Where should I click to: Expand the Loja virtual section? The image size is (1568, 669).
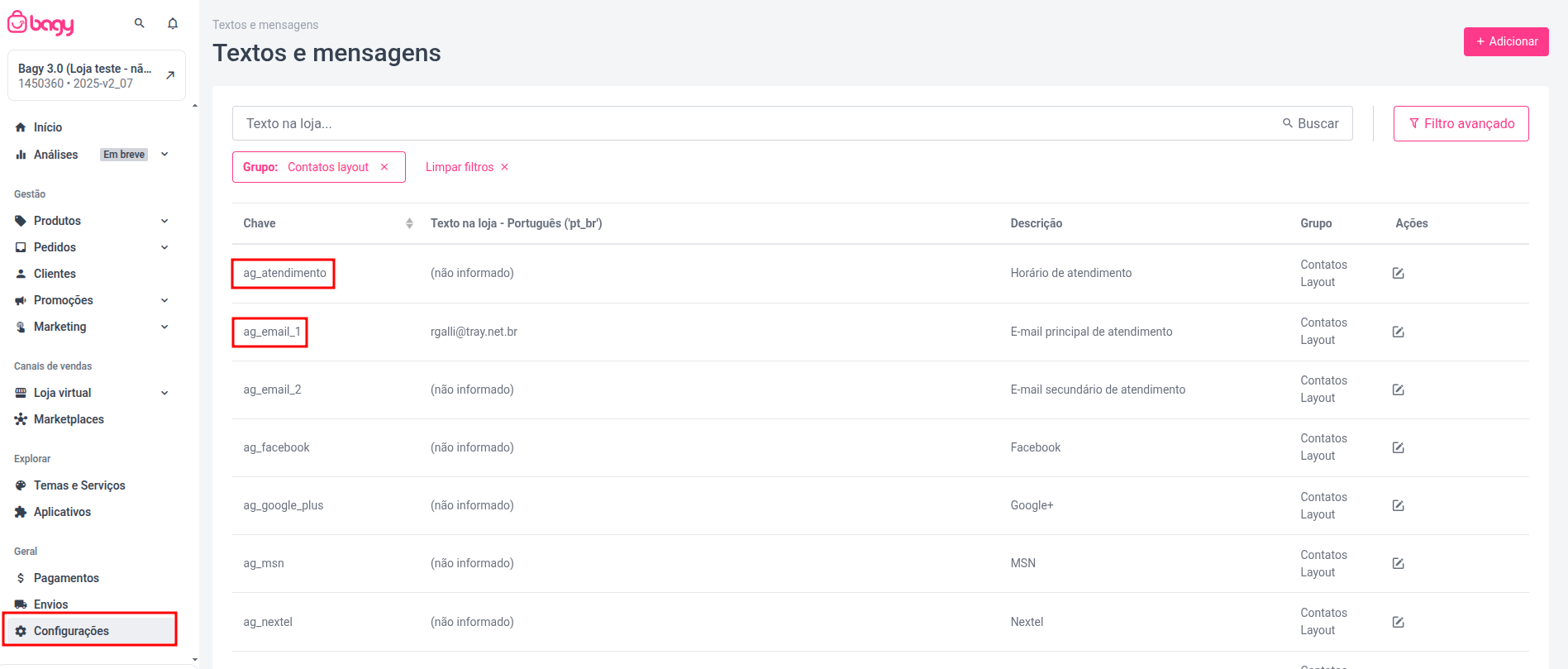click(x=164, y=393)
